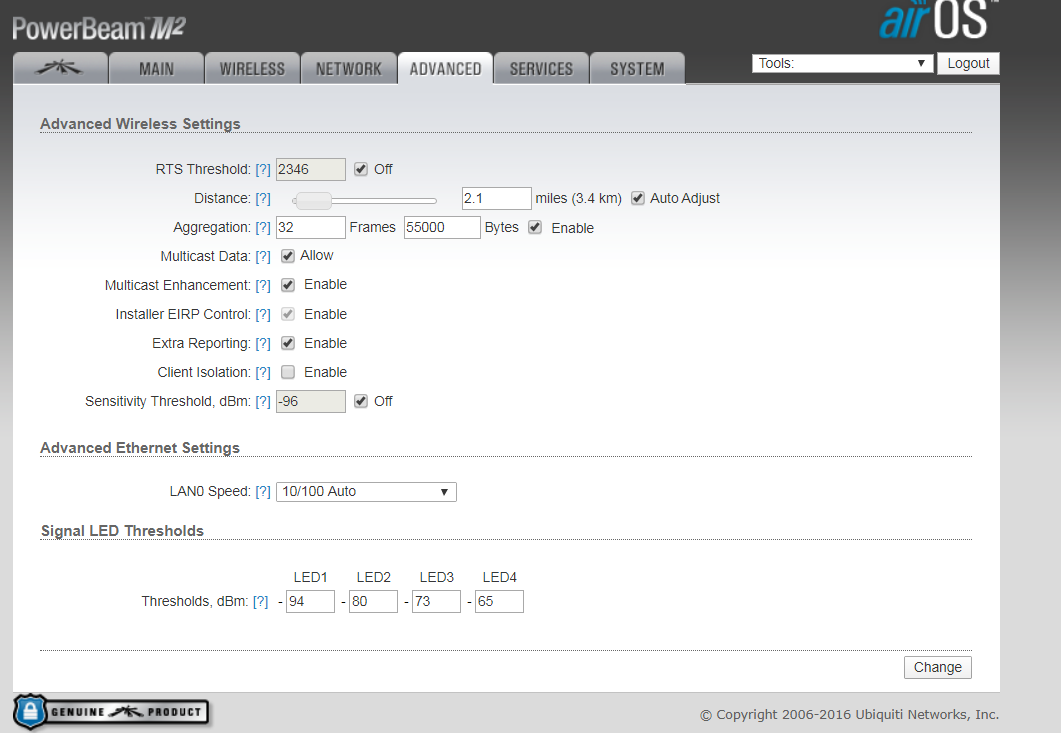The image size is (1061, 733).
Task: Click the Distance slider handle
Action: tap(313, 200)
